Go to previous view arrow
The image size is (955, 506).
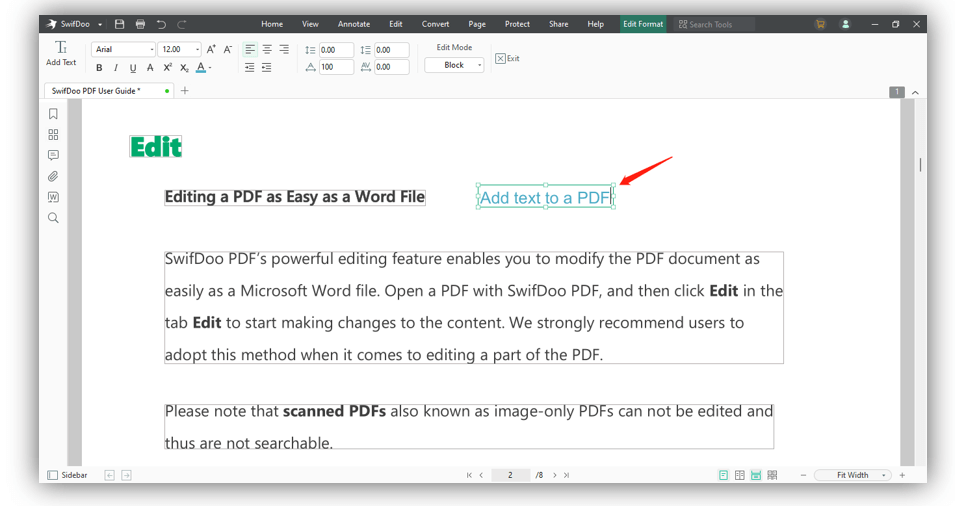[x=110, y=475]
